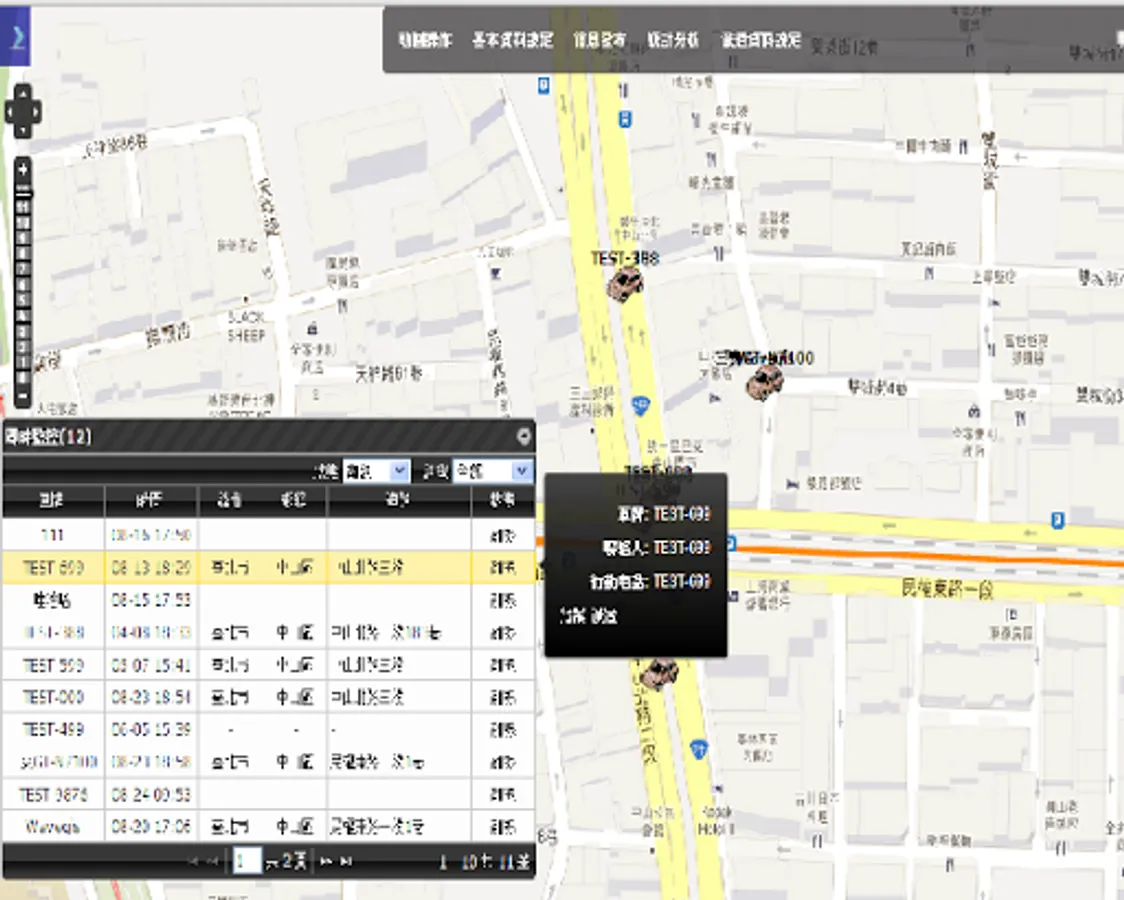
Task: Click the blue bus stop icon beneath the menu bar
Action: [x=625, y=119]
